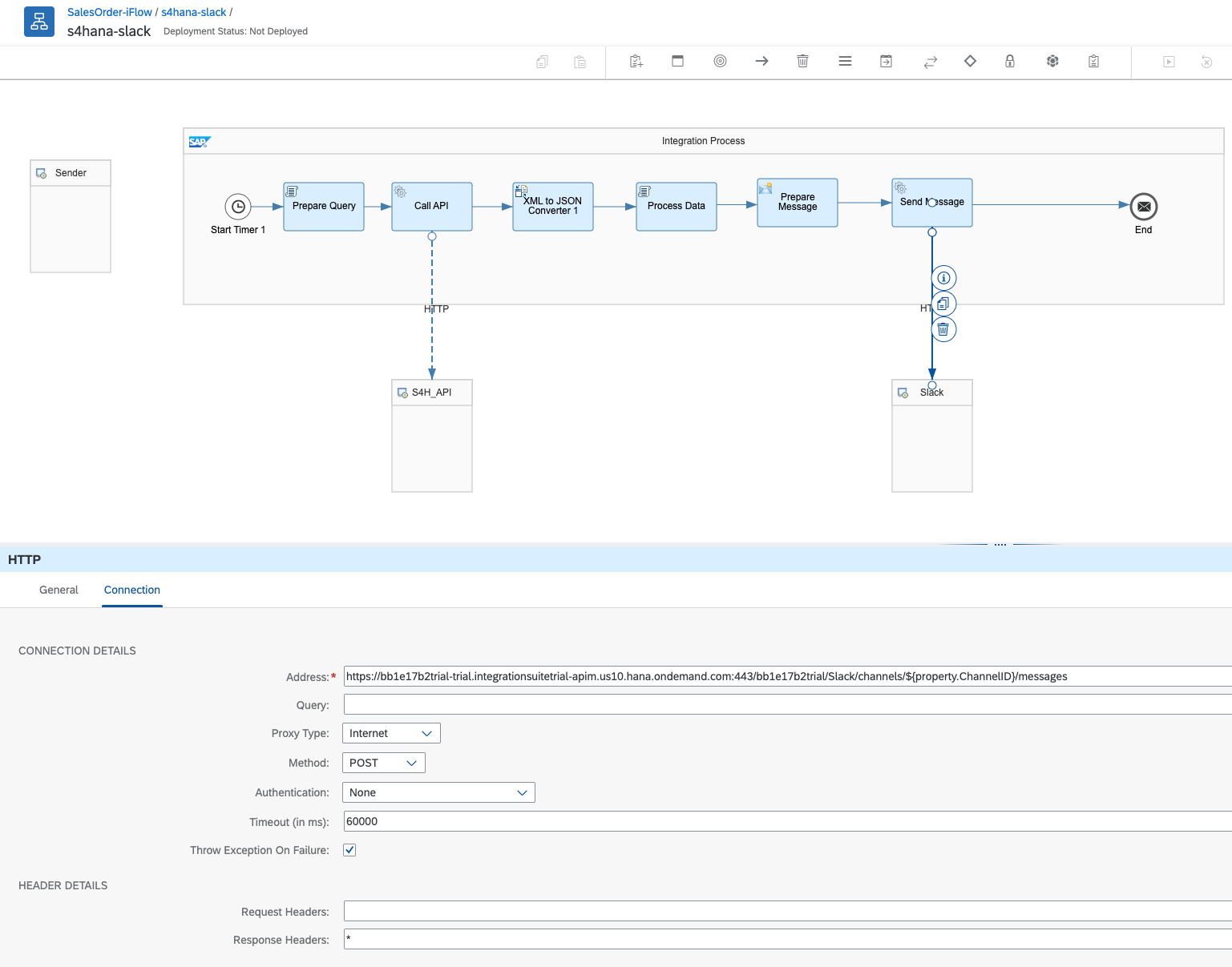Screen dimensions: 1232x967
Task: Select the Process Data step
Action: point(677,207)
